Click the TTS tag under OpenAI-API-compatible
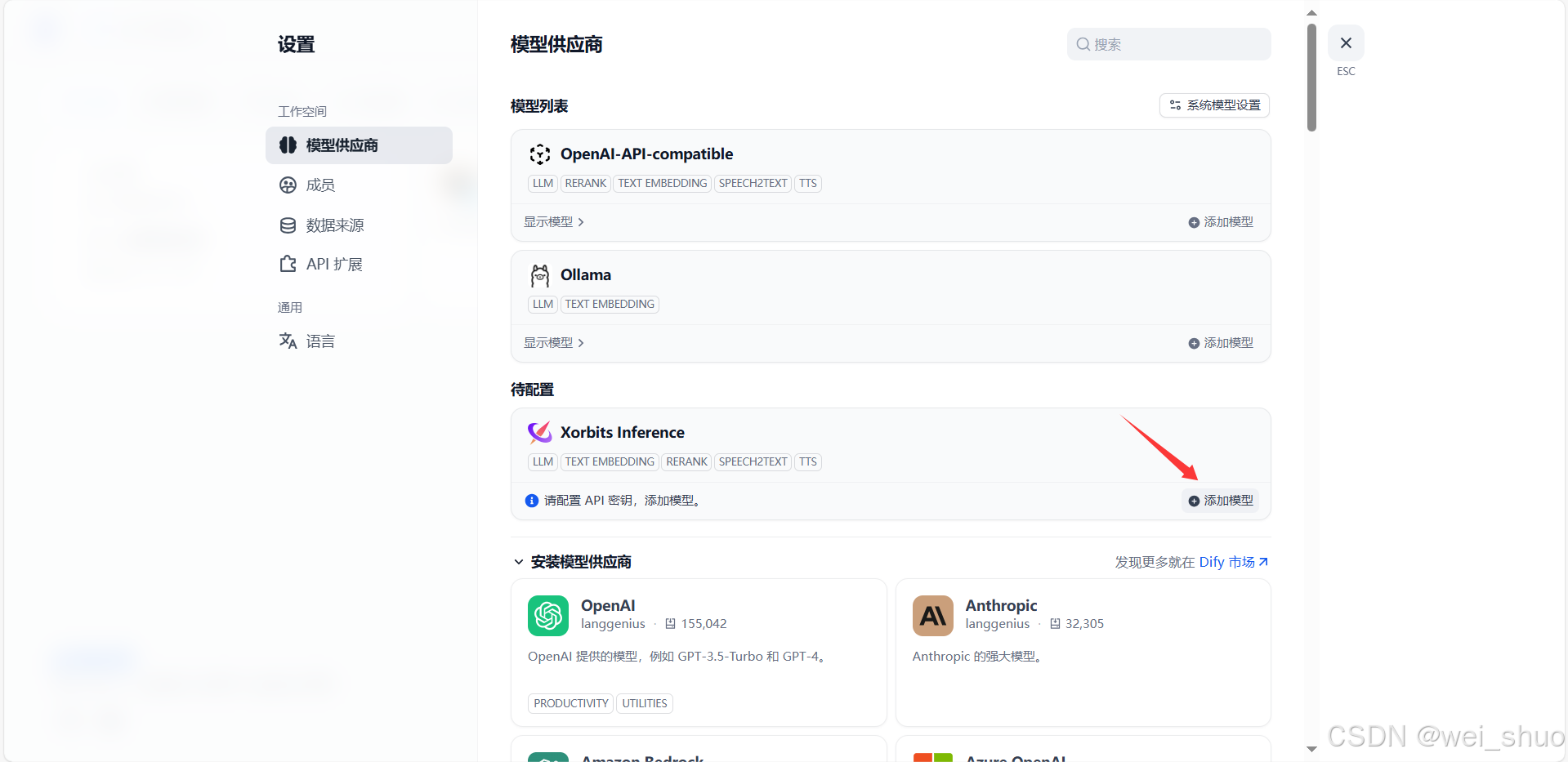Image resolution: width=1568 pixels, height=762 pixels. tap(808, 184)
